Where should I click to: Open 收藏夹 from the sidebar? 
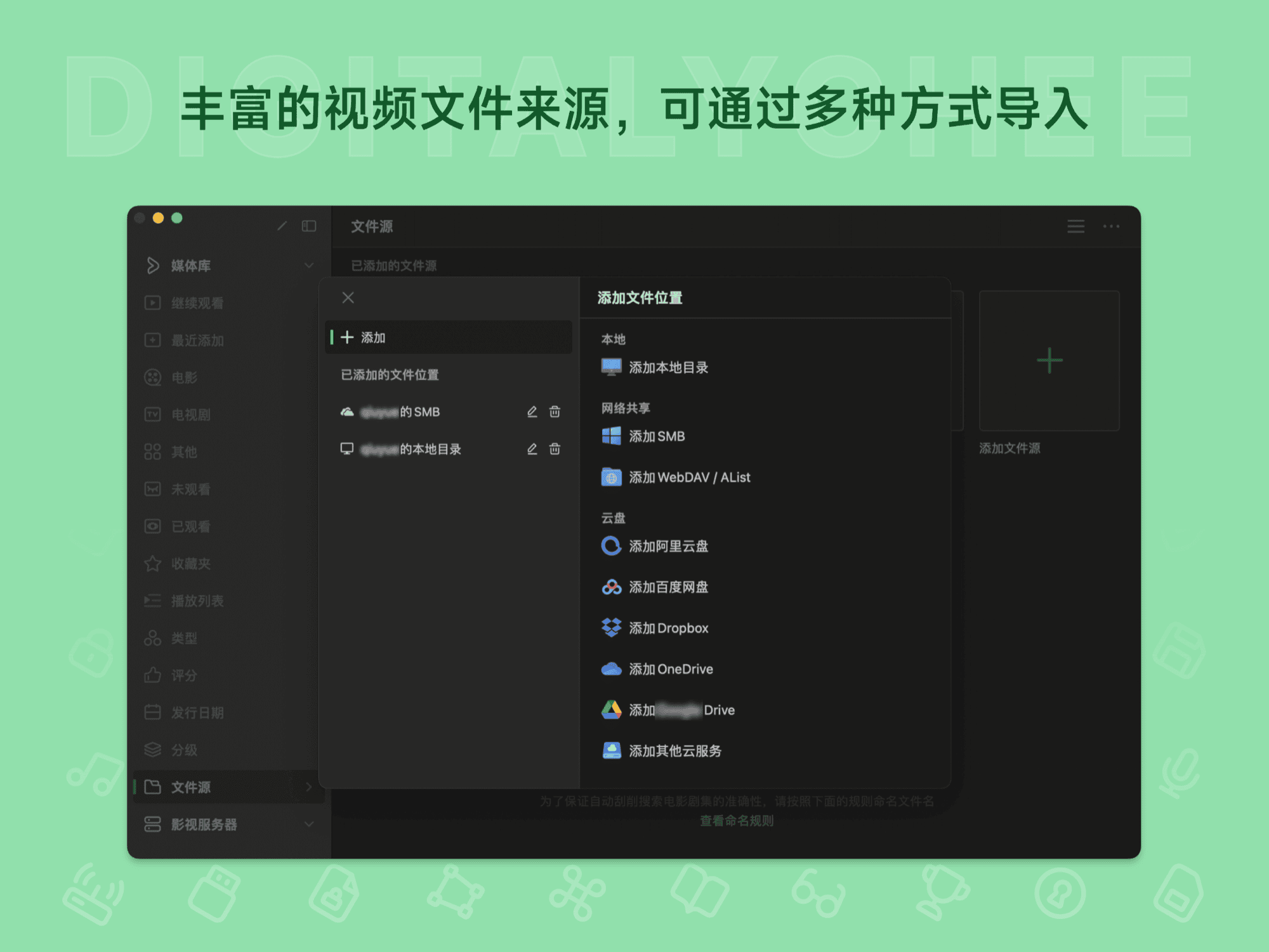click(190, 563)
